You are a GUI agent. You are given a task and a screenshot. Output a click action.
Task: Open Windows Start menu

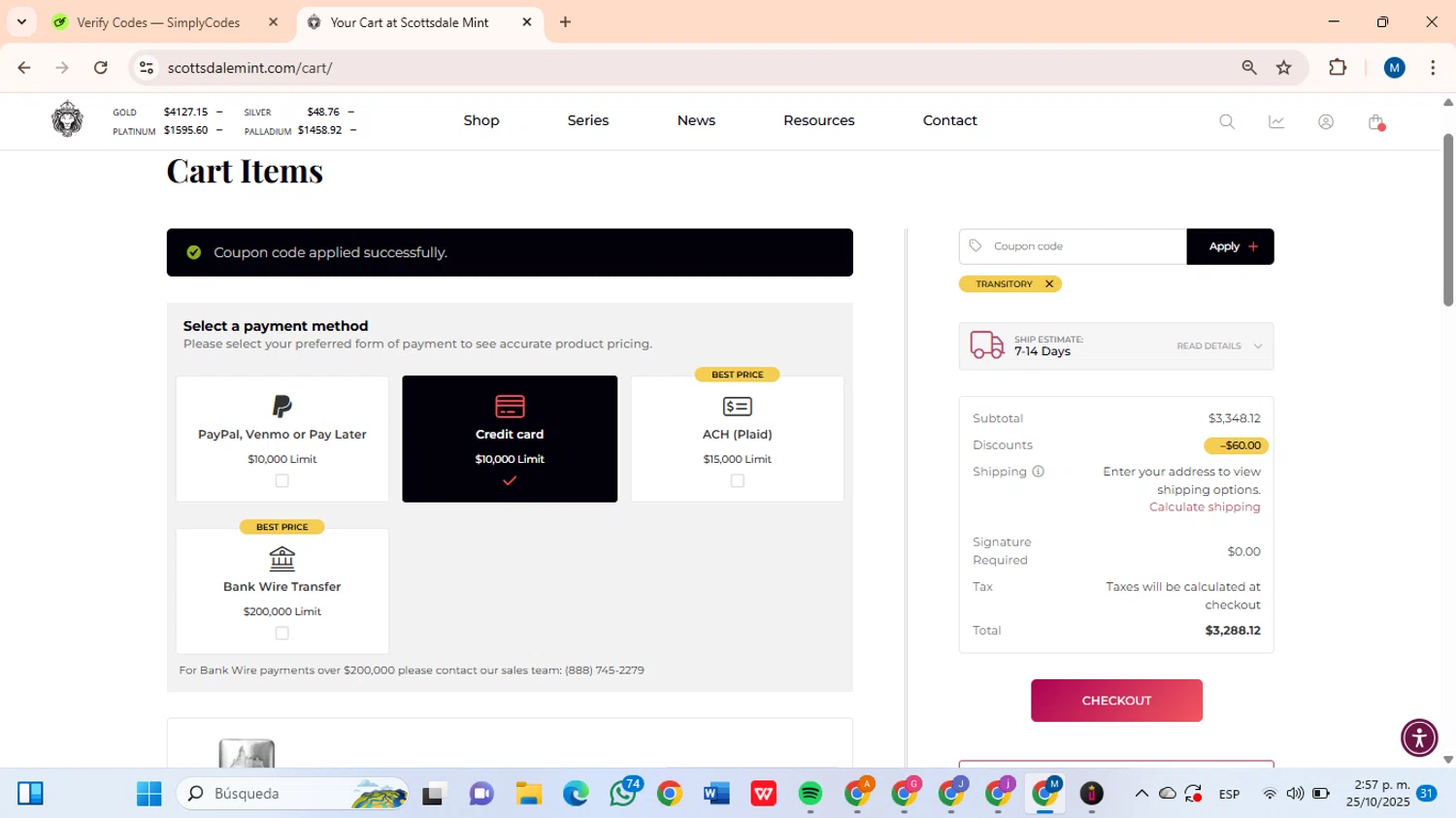pyautogui.click(x=149, y=794)
